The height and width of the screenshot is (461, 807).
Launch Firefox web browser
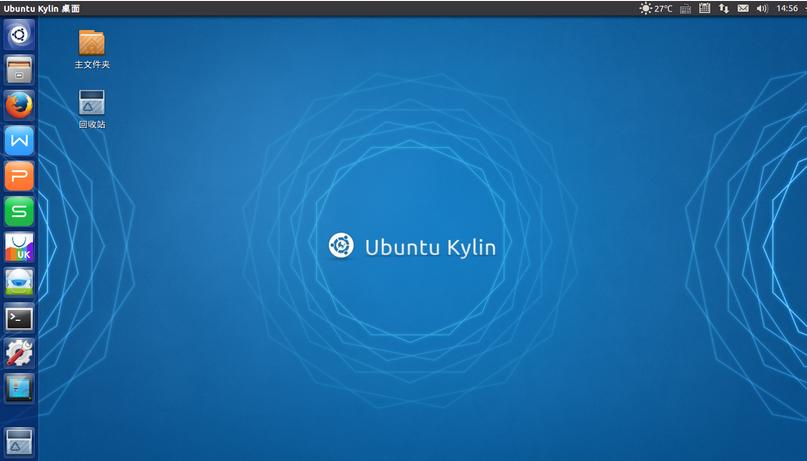point(19,105)
